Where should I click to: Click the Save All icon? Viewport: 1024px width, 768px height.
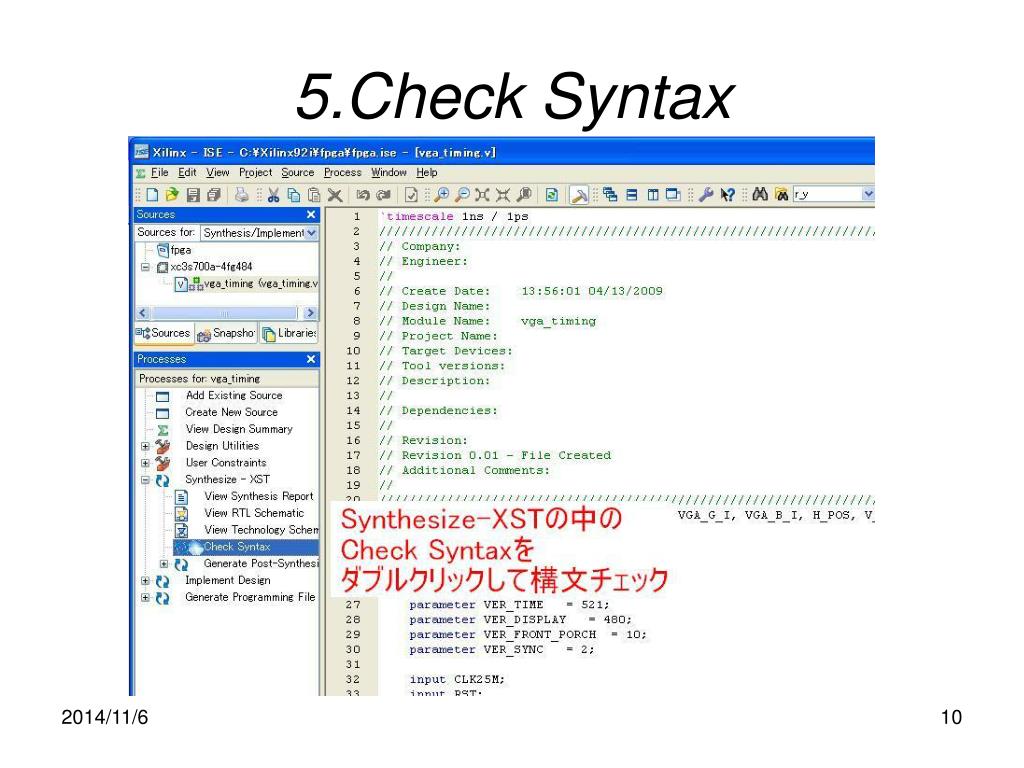(x=214, y=195)
